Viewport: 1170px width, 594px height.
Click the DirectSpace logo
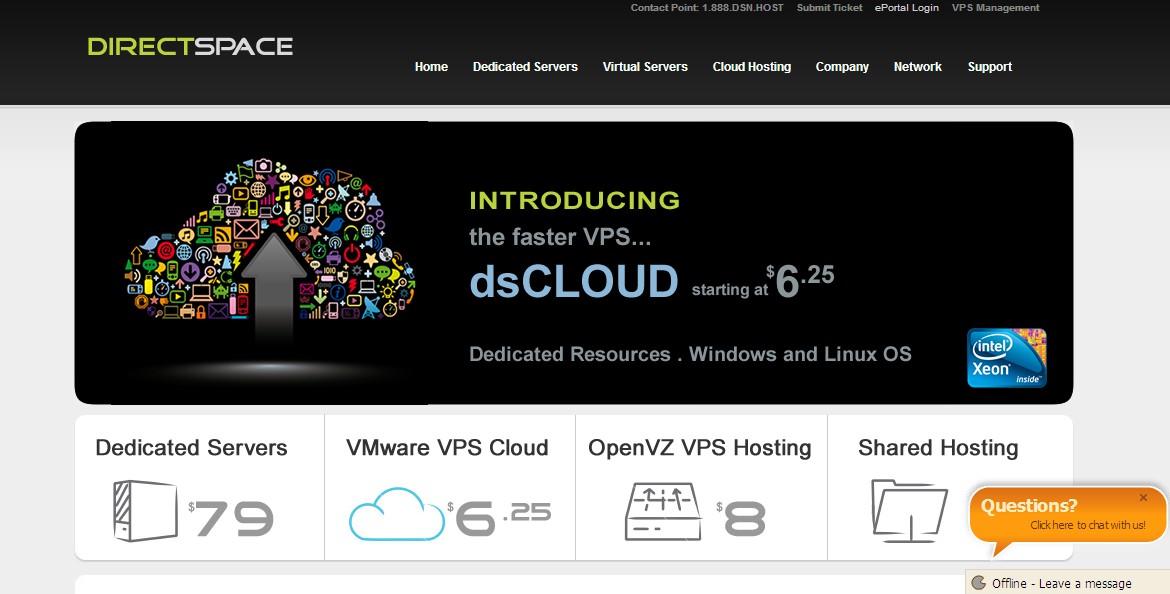[x=190, y=46]
